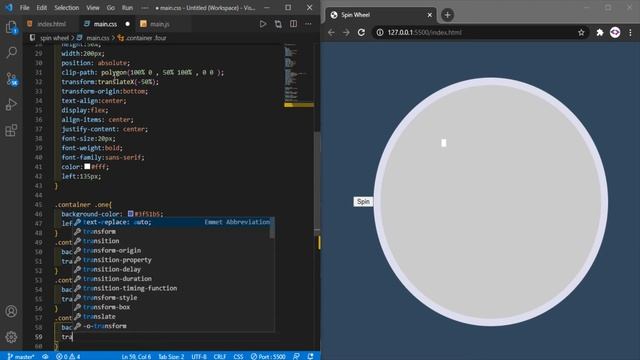
Task: Switch to the main.js tab
Action: 160,24
